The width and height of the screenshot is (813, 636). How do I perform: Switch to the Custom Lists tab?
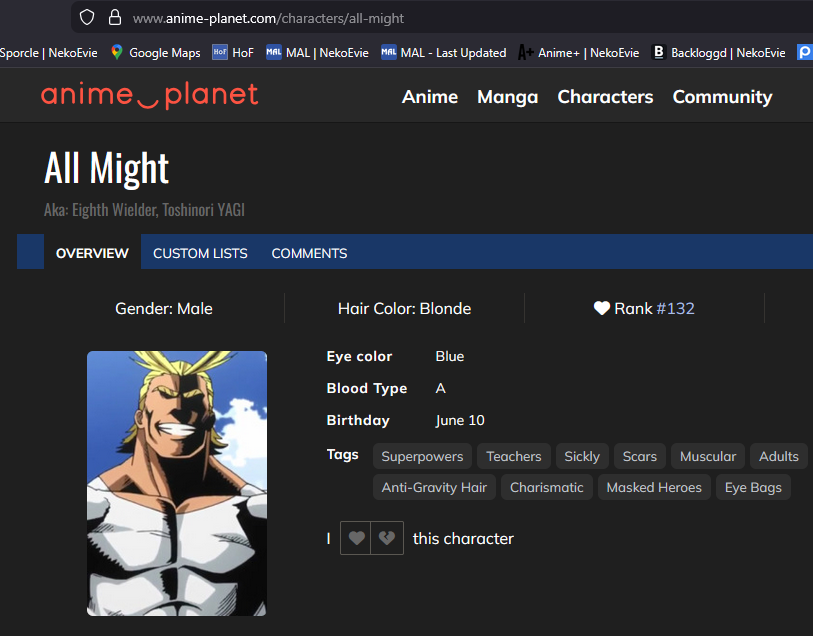tap(200, 253)
